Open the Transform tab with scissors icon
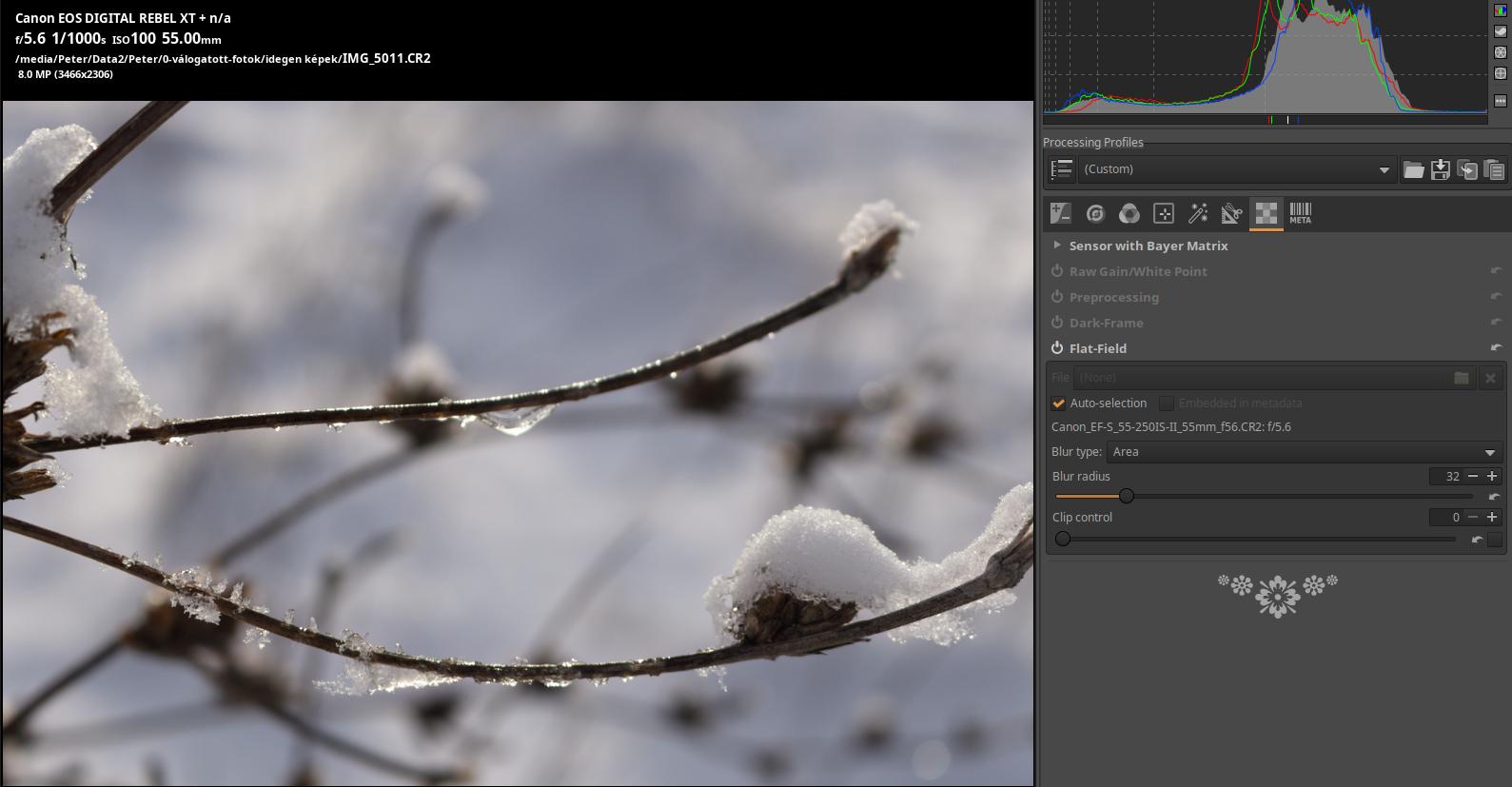Viewport: 1512px width, 787px height. 1231,214
